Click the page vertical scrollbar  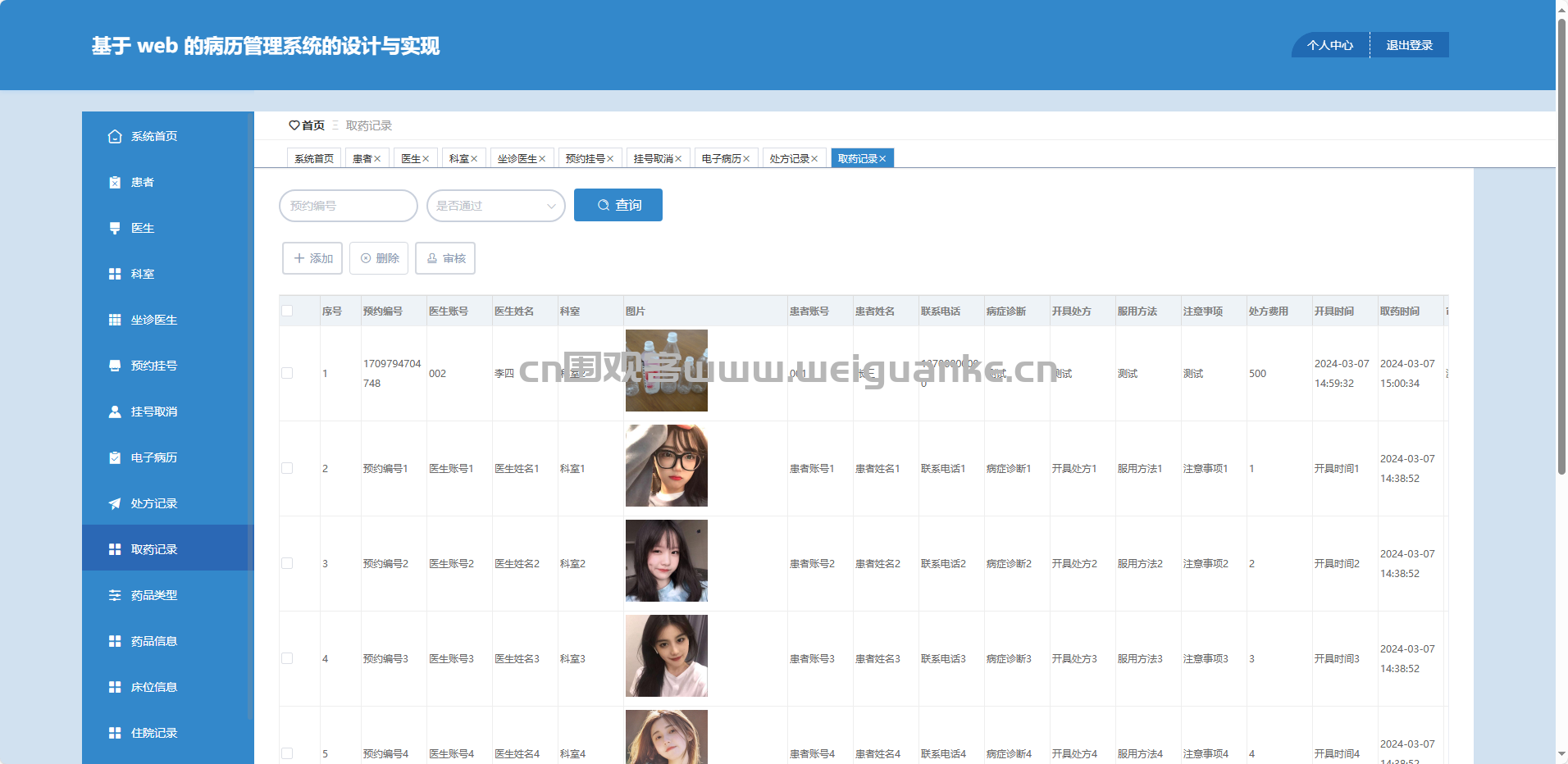click(x=1561, y=246)
